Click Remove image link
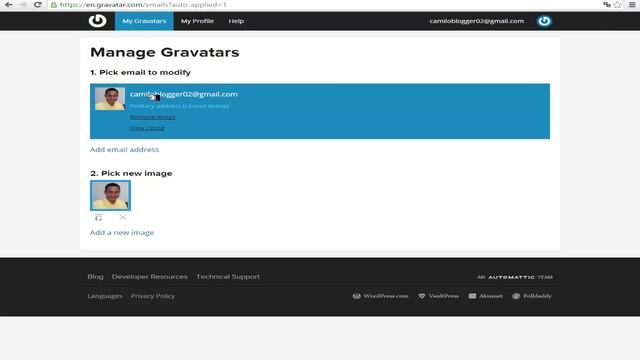 tap(153, 117)
